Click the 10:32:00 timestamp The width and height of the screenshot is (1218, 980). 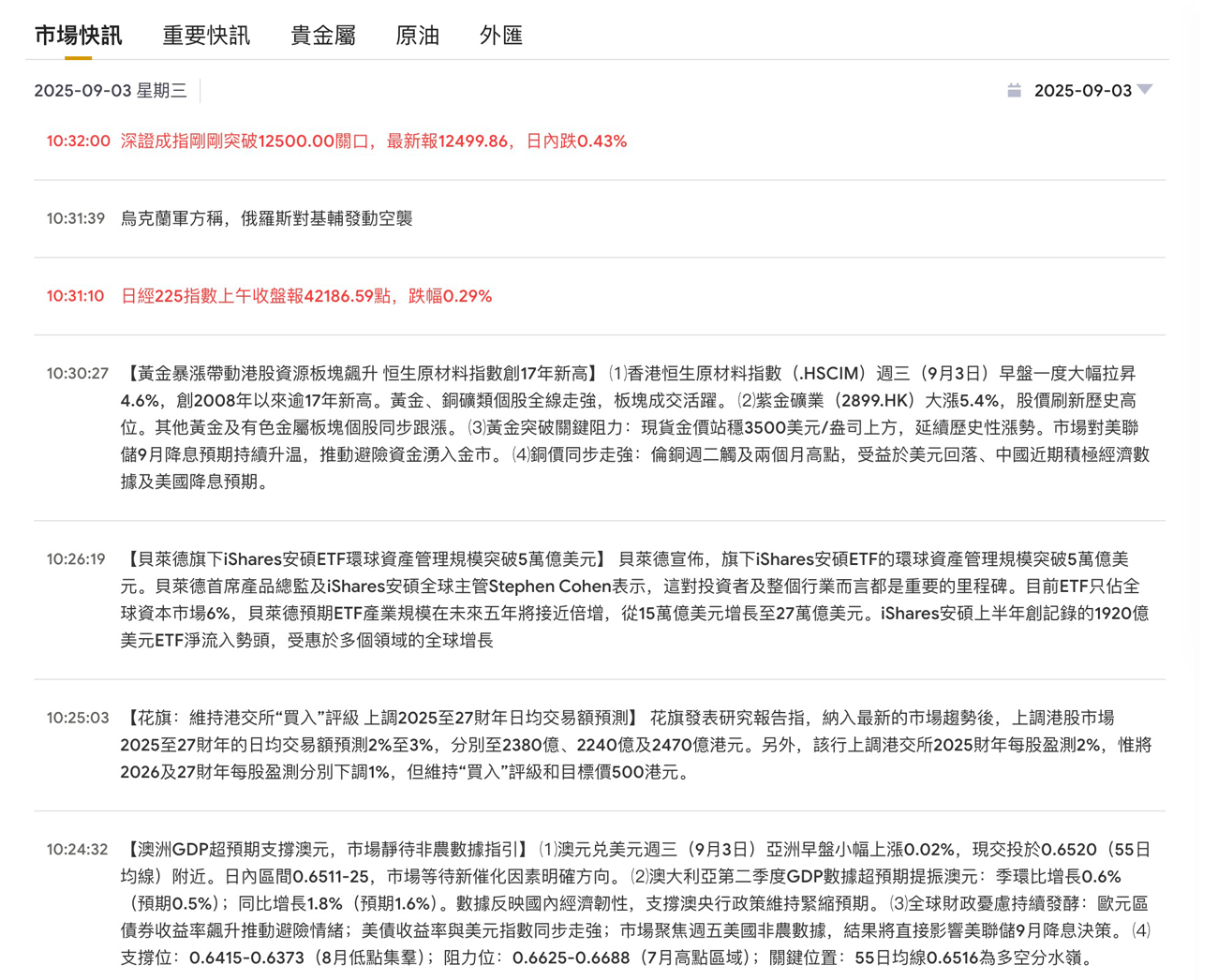coord(78,141)
